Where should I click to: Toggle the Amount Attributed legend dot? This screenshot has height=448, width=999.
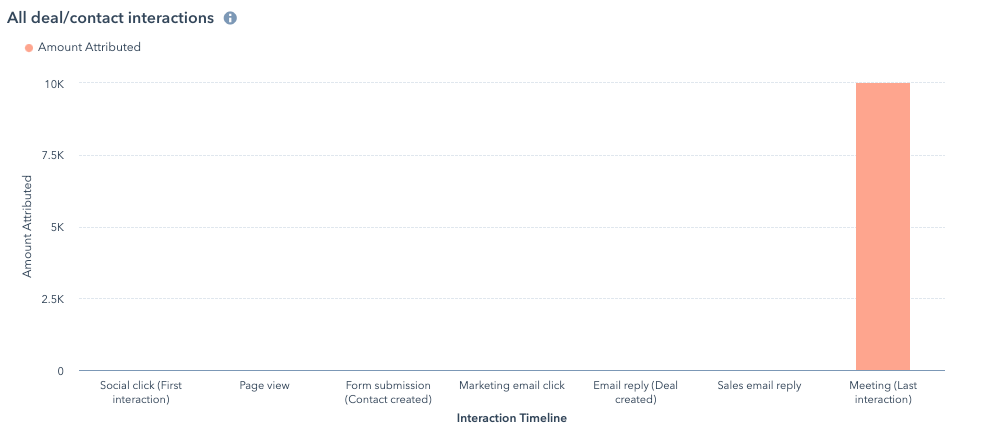click(29, 48)
